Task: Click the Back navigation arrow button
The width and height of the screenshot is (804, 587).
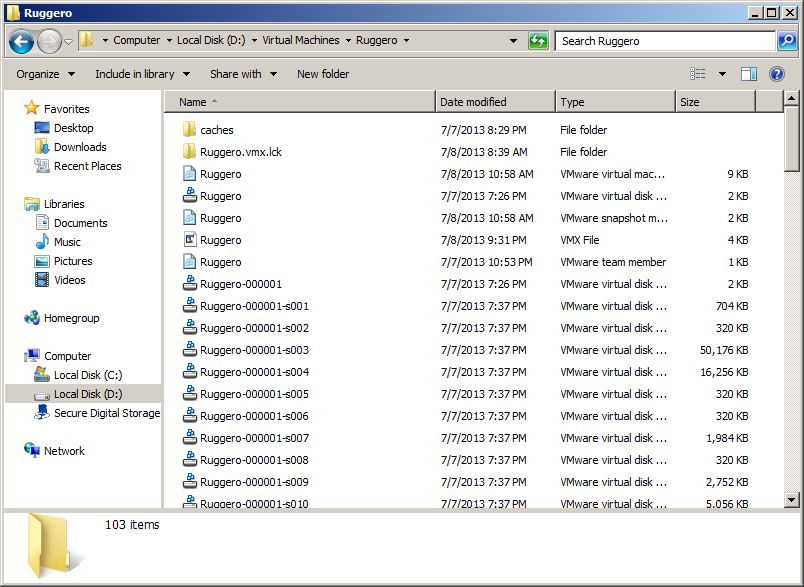Action: tap(21, 41)
